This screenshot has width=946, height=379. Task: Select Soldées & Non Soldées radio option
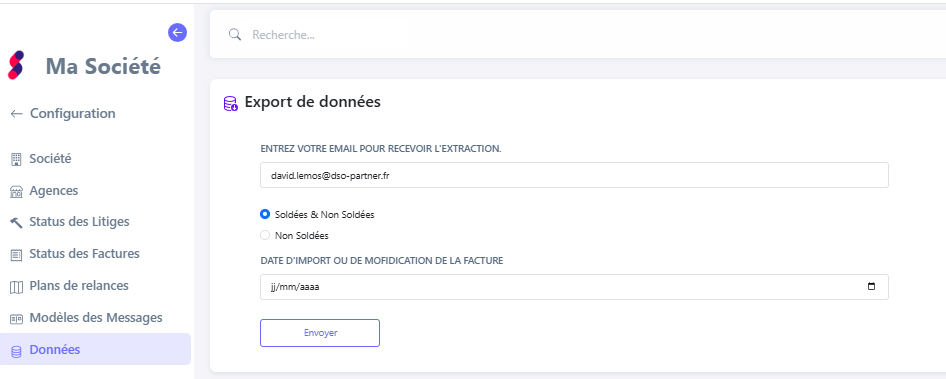click(x=265, y=214)
